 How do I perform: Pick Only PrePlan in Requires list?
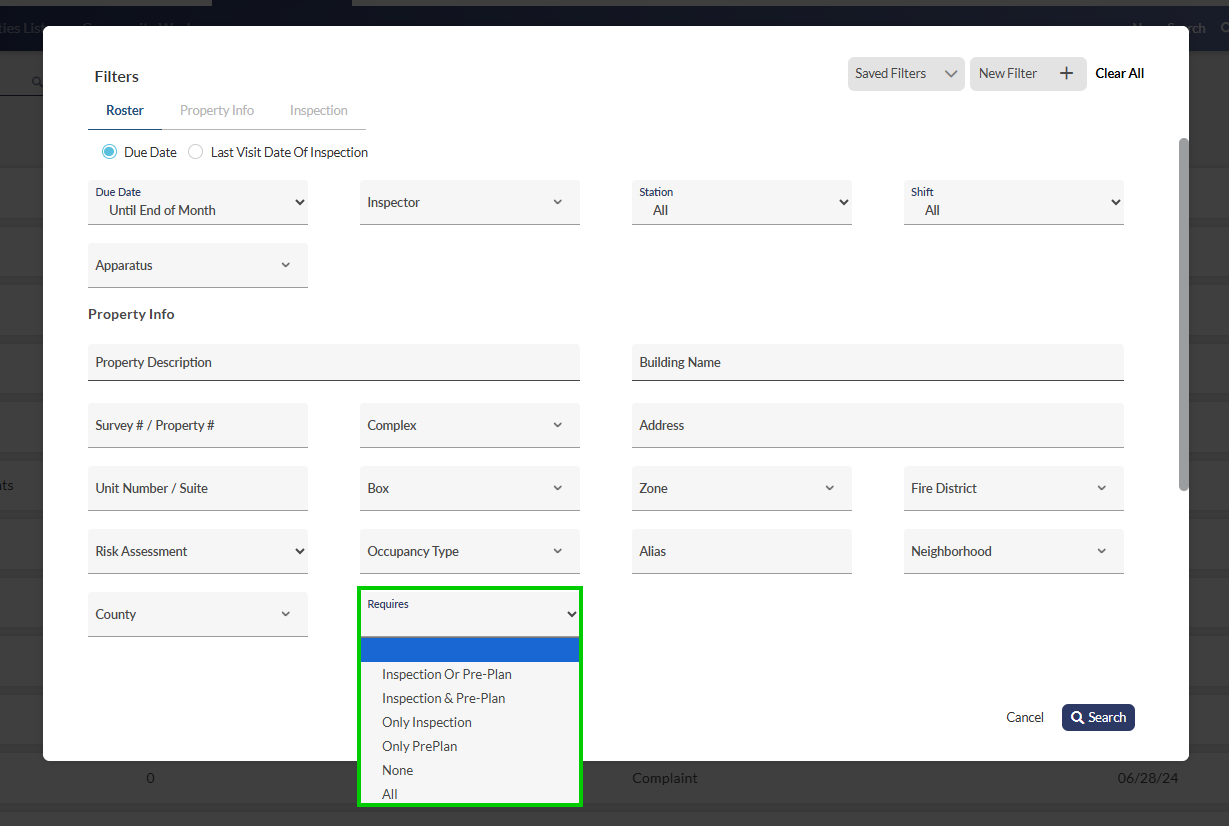(x=419, y=746)
